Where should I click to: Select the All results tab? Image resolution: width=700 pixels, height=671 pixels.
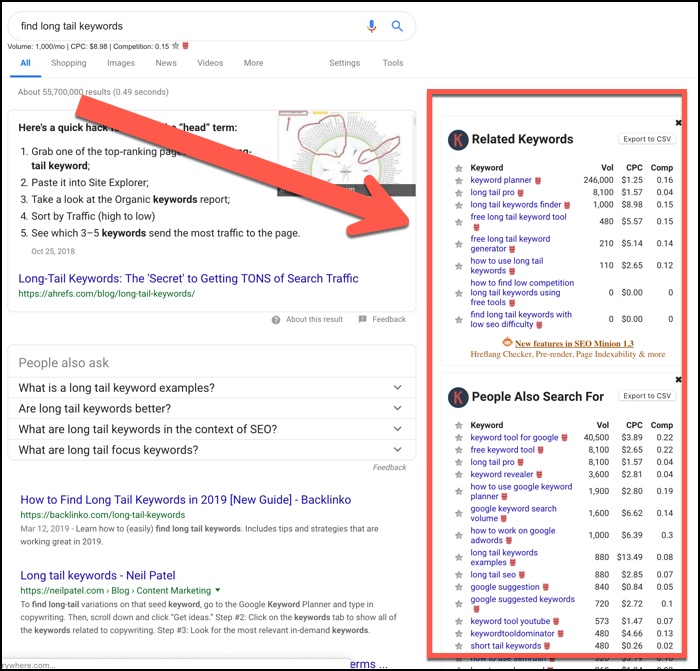tap(25, 63)
